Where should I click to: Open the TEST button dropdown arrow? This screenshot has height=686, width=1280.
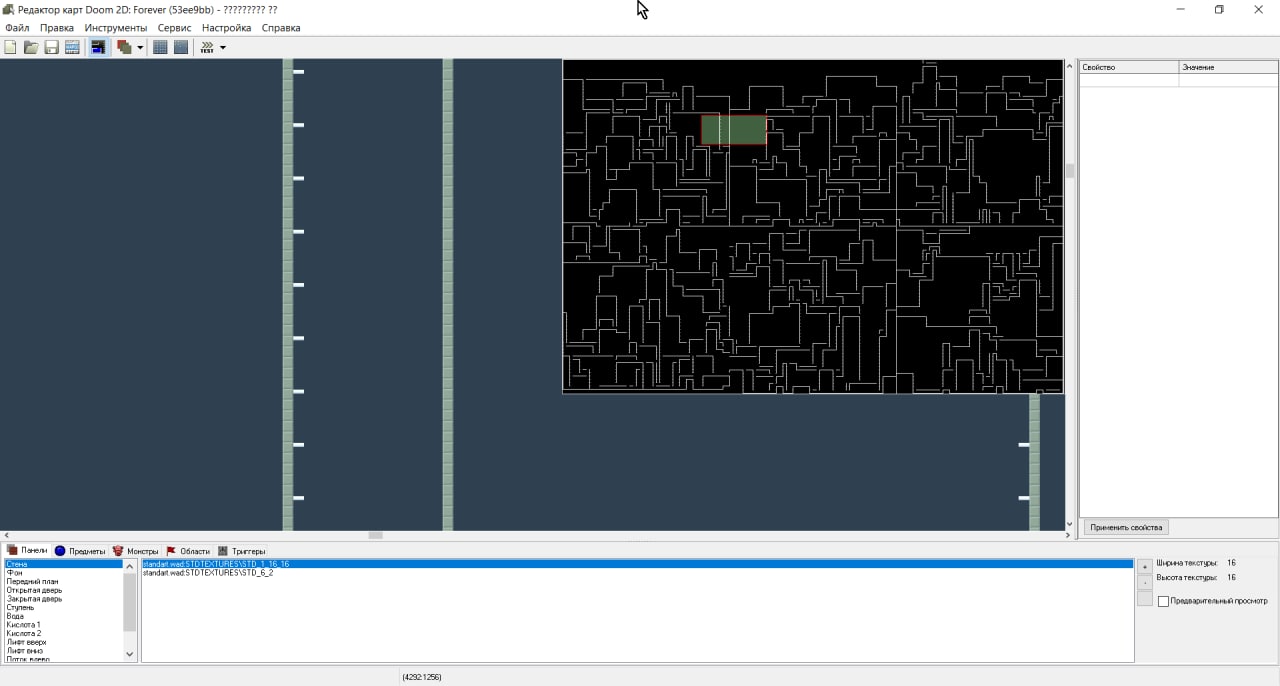tap(222, 47)
